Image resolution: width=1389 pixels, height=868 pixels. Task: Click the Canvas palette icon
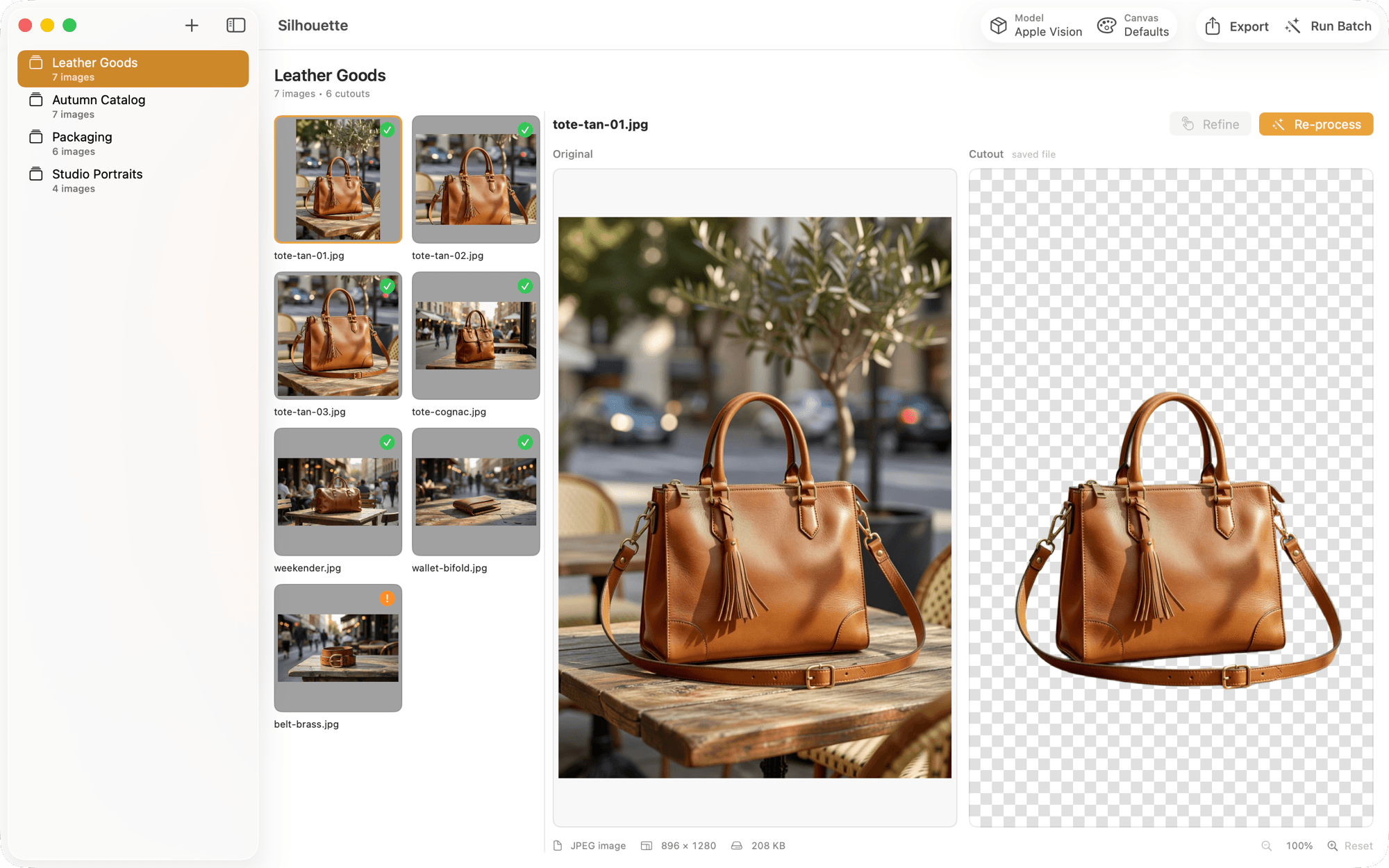coord(1106,26)
